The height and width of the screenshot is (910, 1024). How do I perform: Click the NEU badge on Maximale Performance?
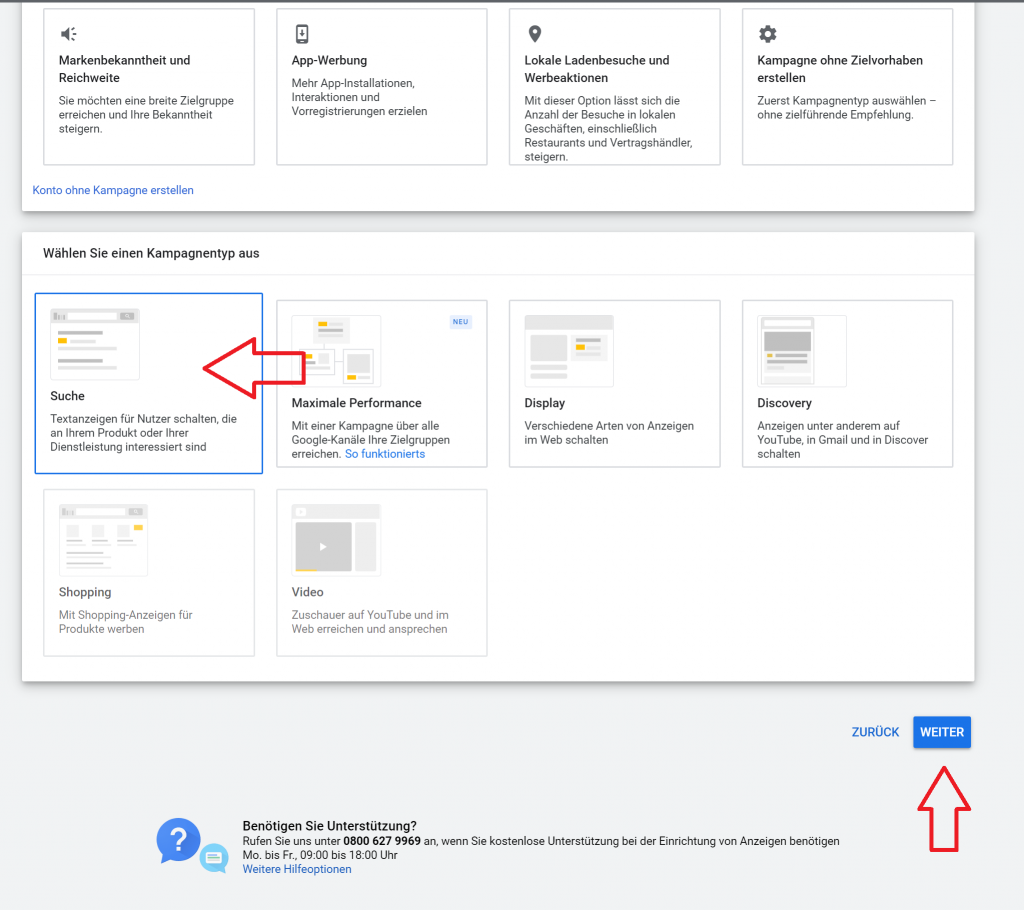click(460, 322)
